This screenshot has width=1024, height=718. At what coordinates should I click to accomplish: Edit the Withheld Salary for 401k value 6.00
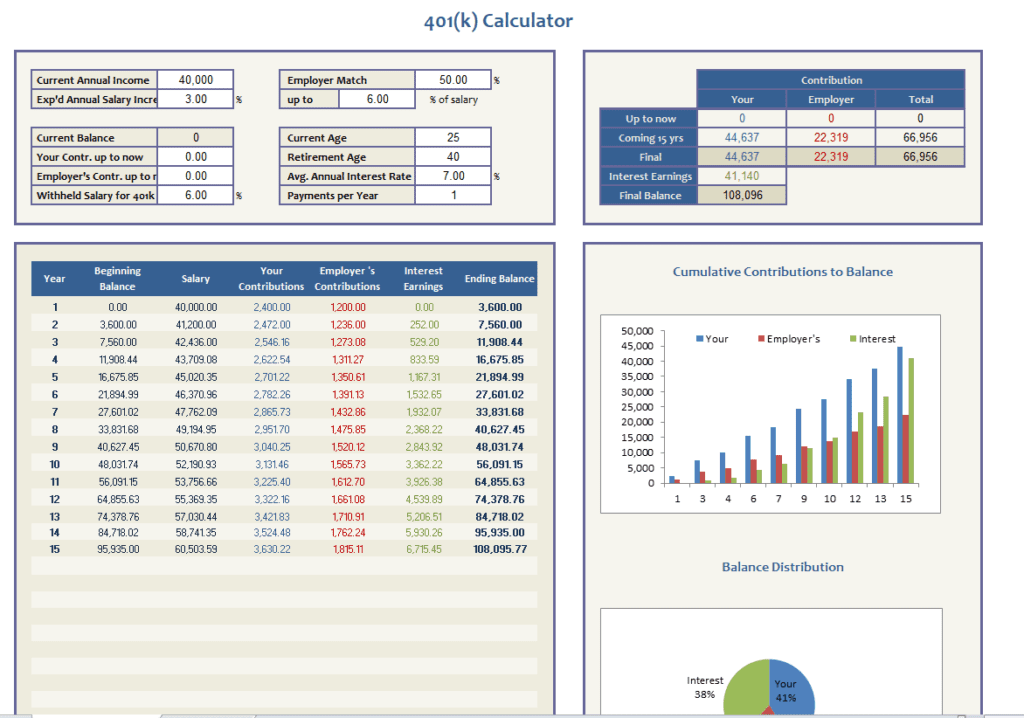pyautogui.click(x=195, y=195)
